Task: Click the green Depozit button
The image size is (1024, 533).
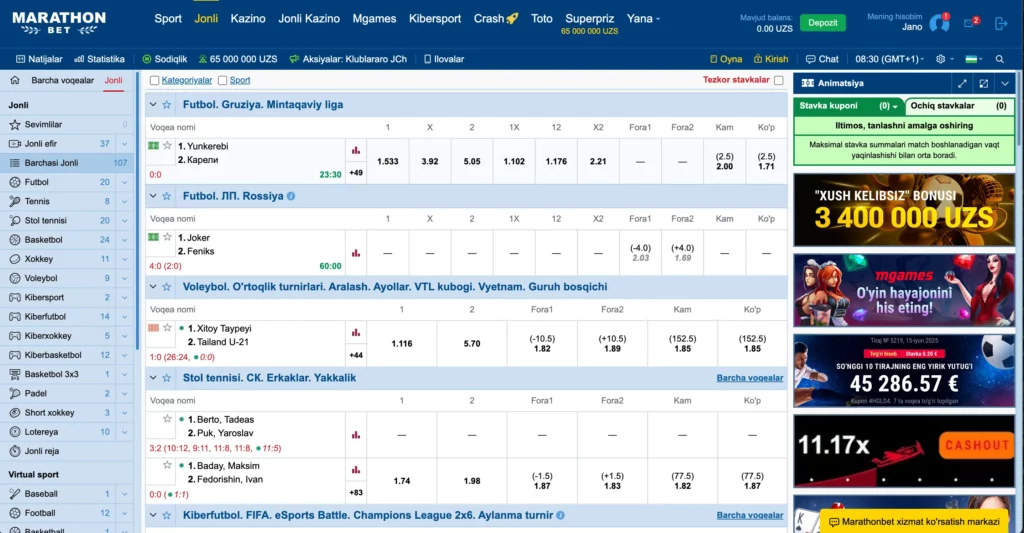Action: [822, 22]
